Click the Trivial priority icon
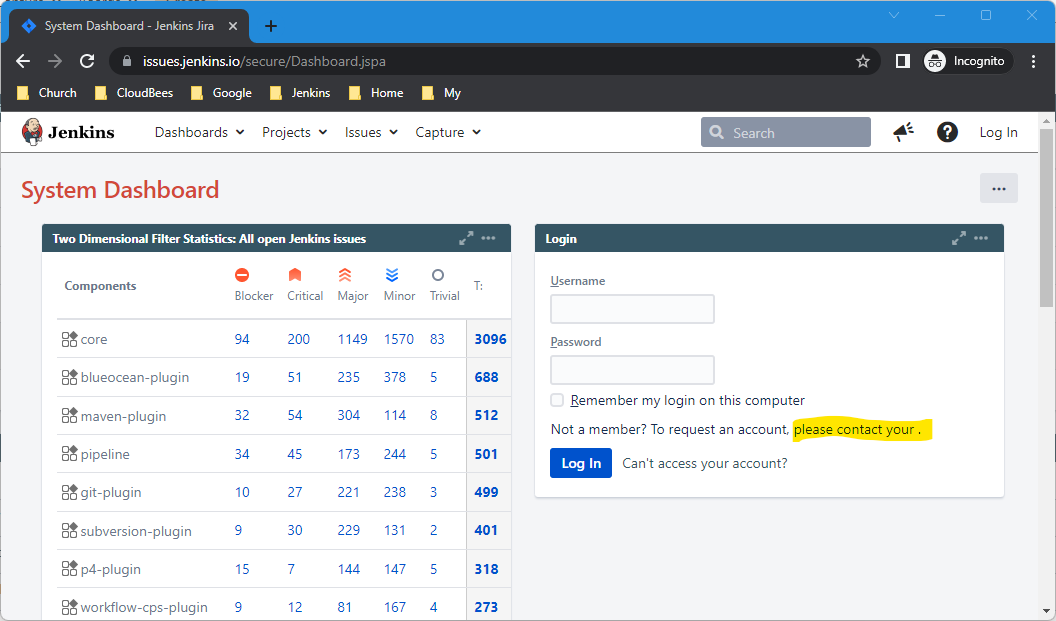Image resolution: width=1056 pixels, height=621 pixels. [437, 274]
